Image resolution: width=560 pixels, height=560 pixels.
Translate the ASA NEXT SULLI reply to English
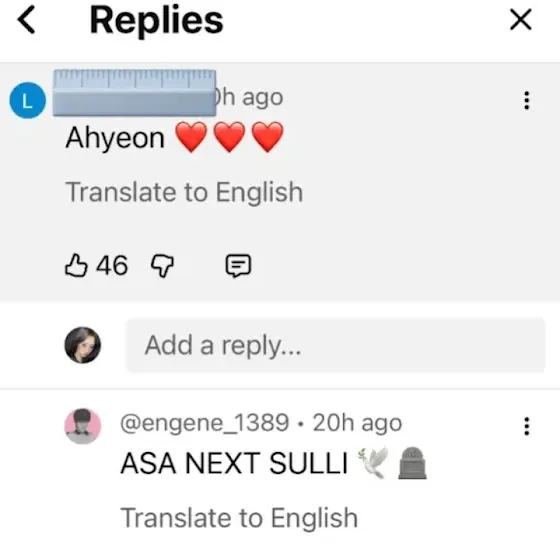(x=239, y=518)
